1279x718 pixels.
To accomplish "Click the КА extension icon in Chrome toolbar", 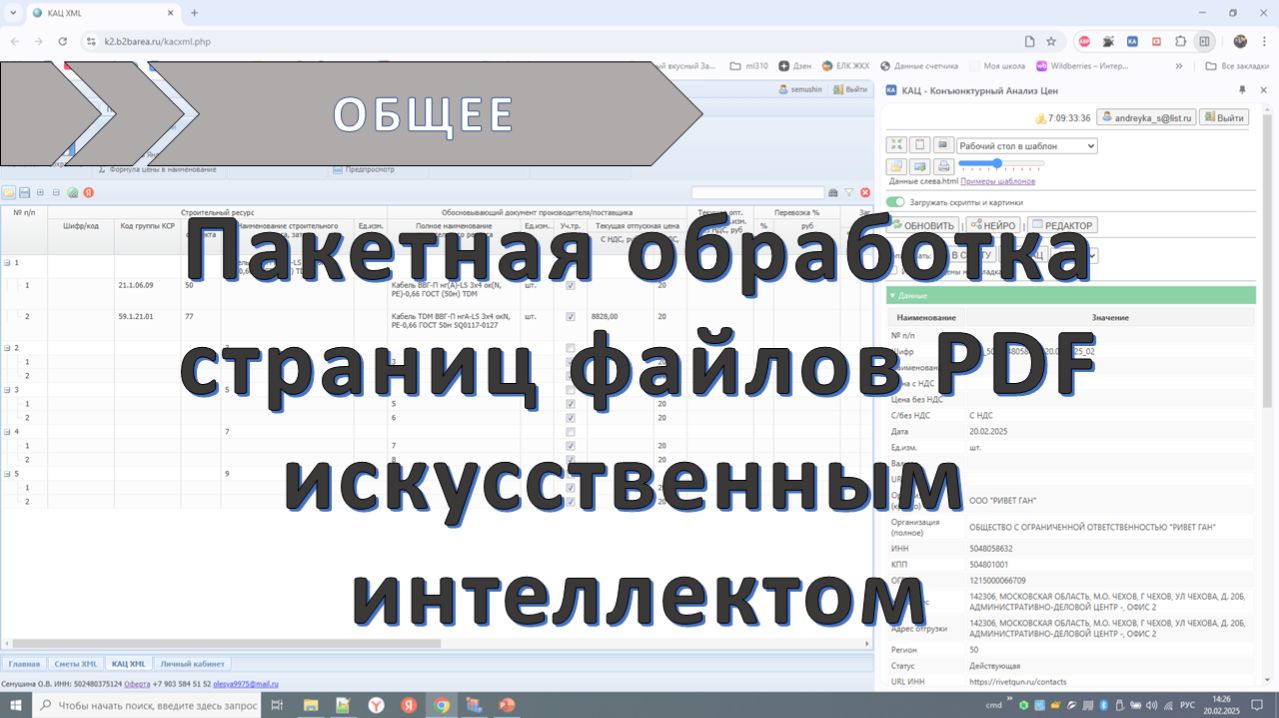I will click(x=1132, y=42).
